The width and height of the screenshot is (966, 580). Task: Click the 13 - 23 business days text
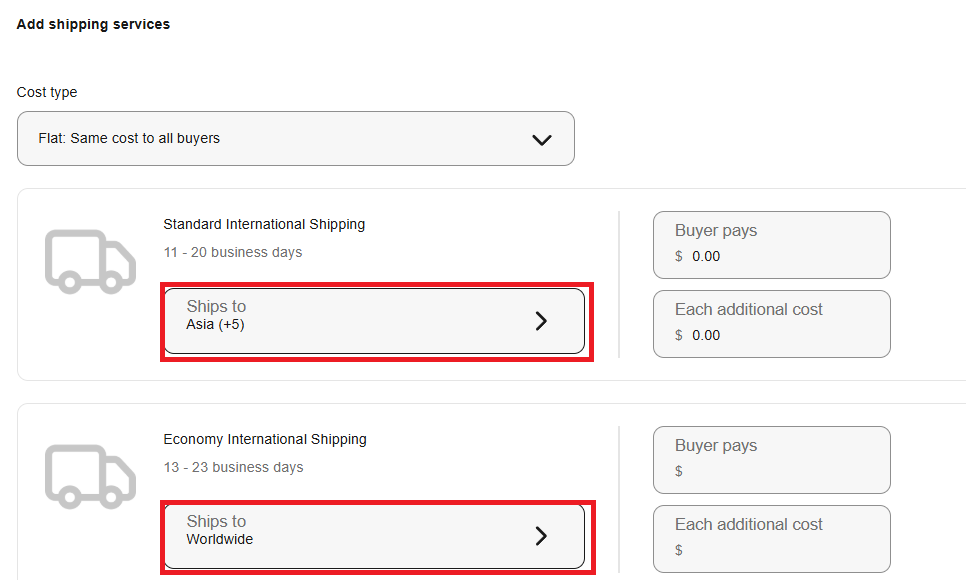coord(233,467)
